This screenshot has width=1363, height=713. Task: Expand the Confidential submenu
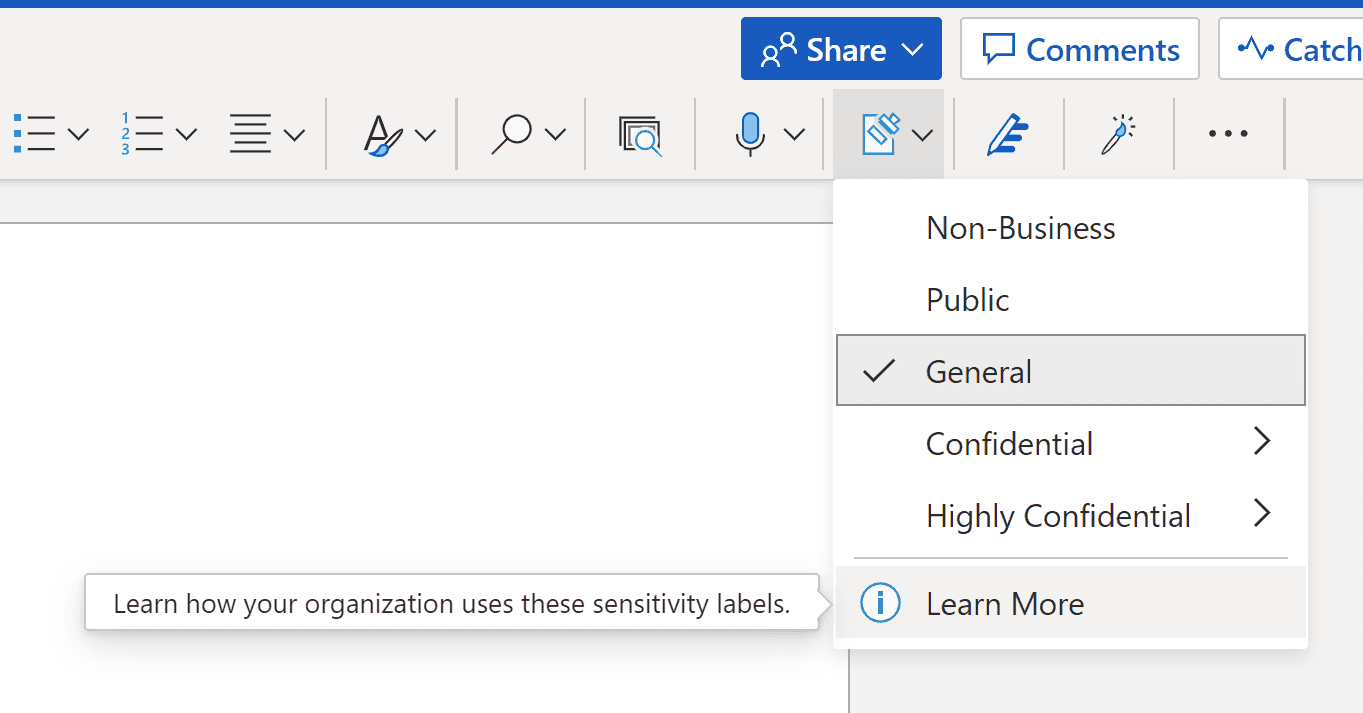pos(1009,443)
